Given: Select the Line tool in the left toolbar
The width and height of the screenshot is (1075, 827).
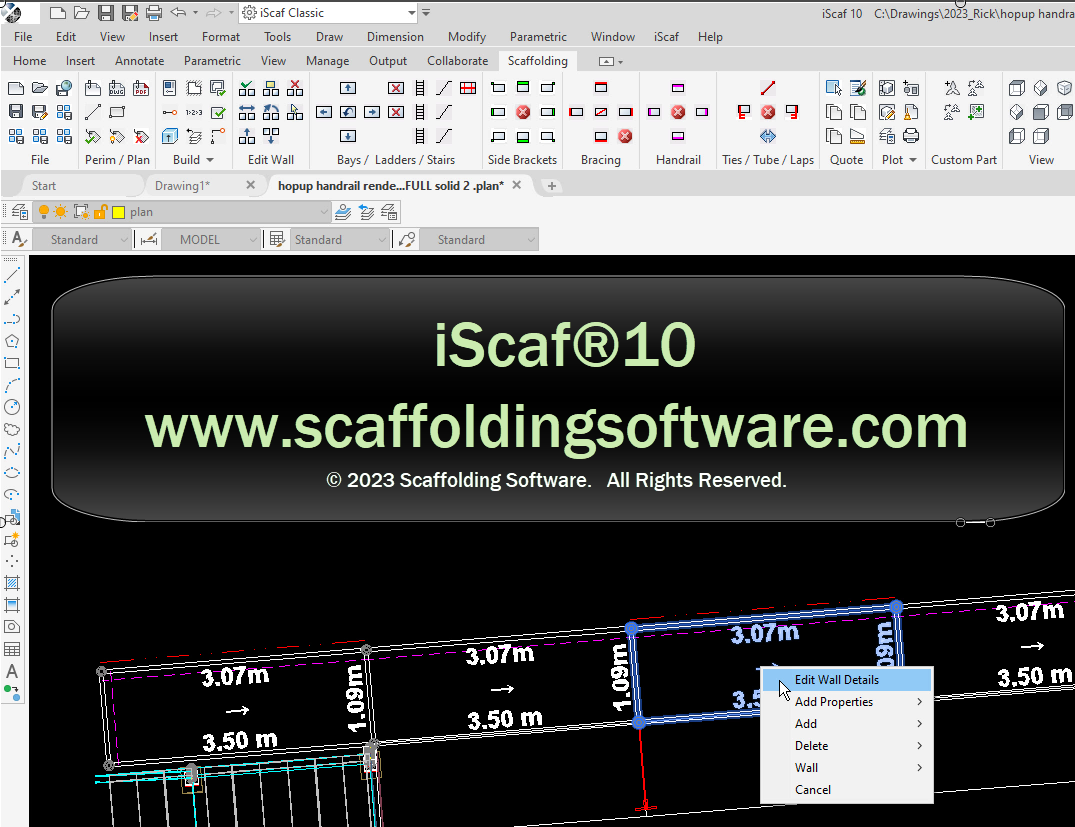Looking at the screenshot, I should click(x=12, y=275).
